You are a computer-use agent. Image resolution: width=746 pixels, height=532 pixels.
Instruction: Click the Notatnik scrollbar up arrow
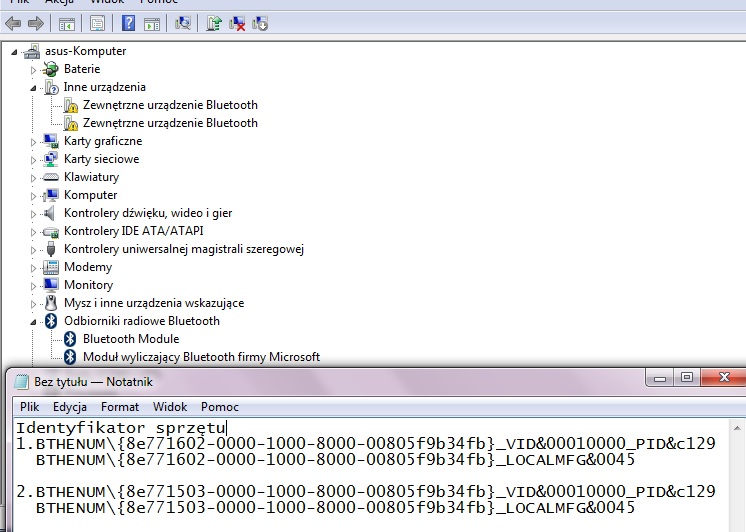[737, 429]
